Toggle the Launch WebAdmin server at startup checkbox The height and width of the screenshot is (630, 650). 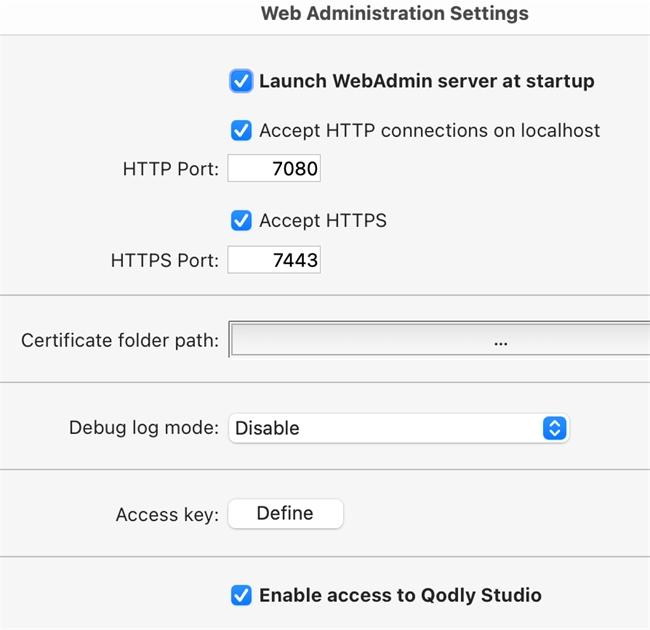(x=241, y=81)
